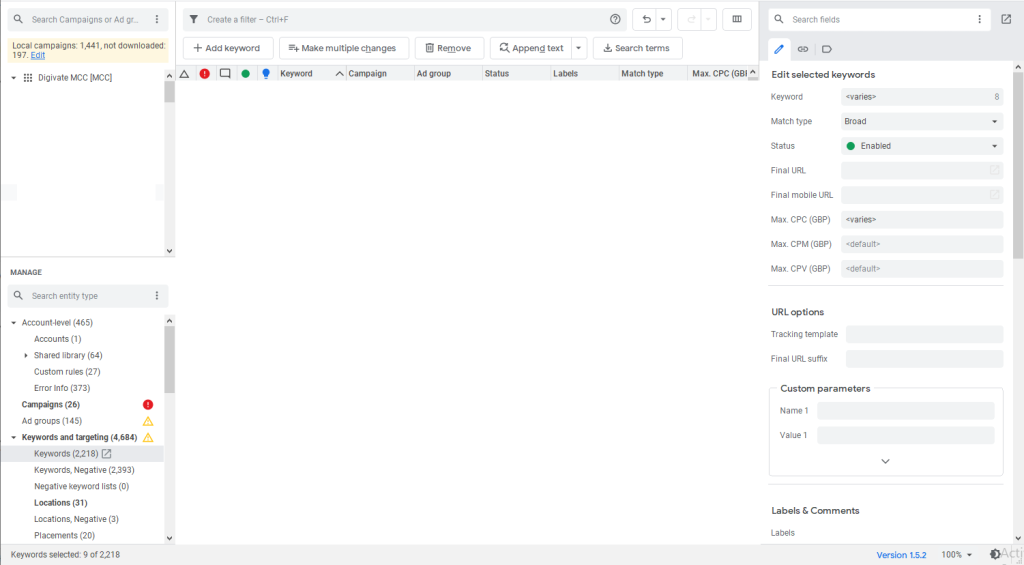1024x565 pixels.
Task: Click the custom parameter Name 1 field
Action: coord(906,411)
